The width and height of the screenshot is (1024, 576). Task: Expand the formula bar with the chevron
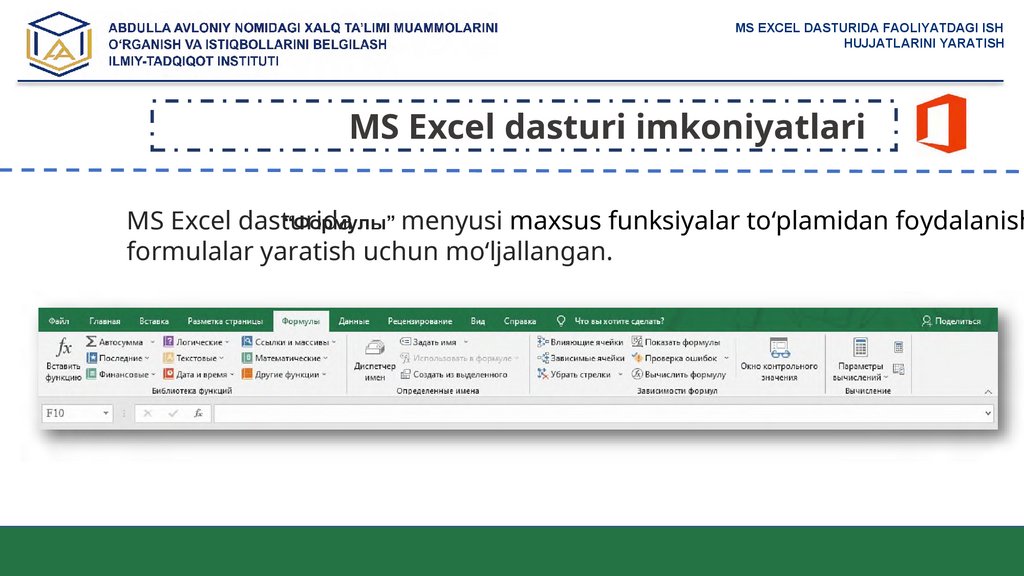pyautogui.click(x=988, y=413)
